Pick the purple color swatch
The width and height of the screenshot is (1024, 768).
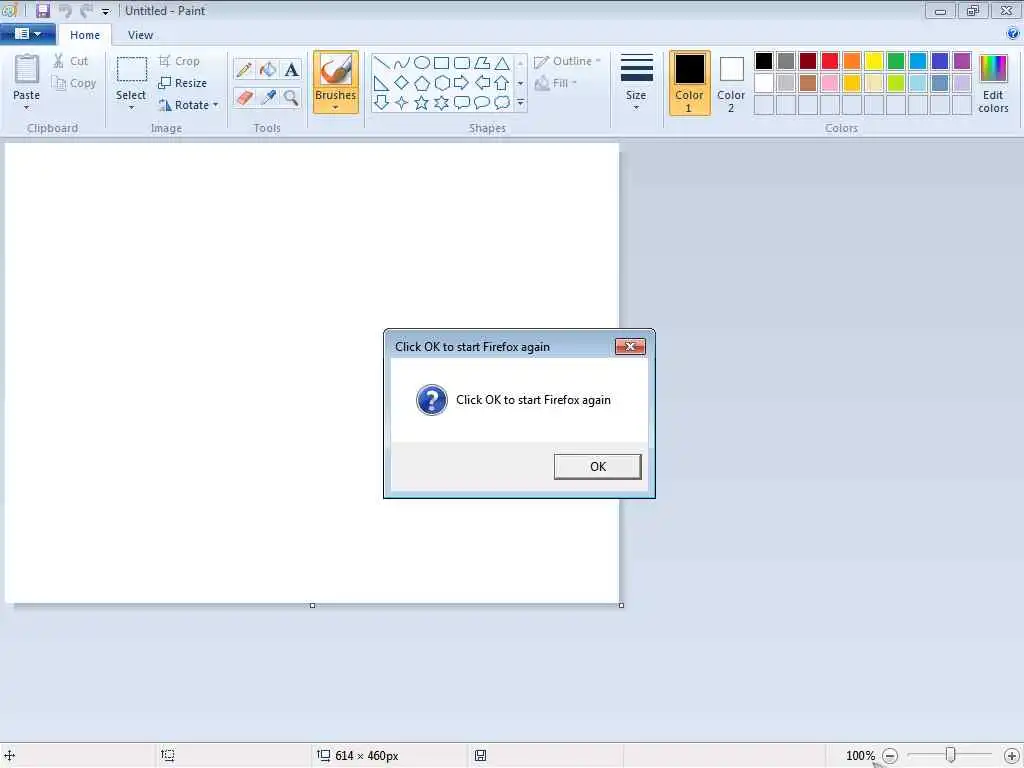(x=962, y=61)
